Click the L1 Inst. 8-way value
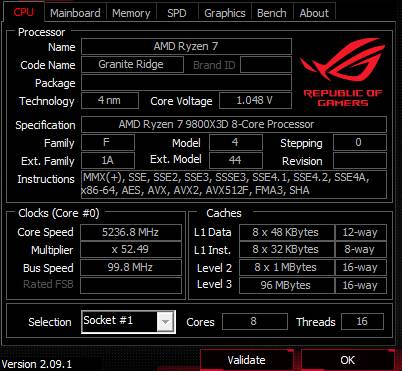402x371 pixels. coord(361,250)
